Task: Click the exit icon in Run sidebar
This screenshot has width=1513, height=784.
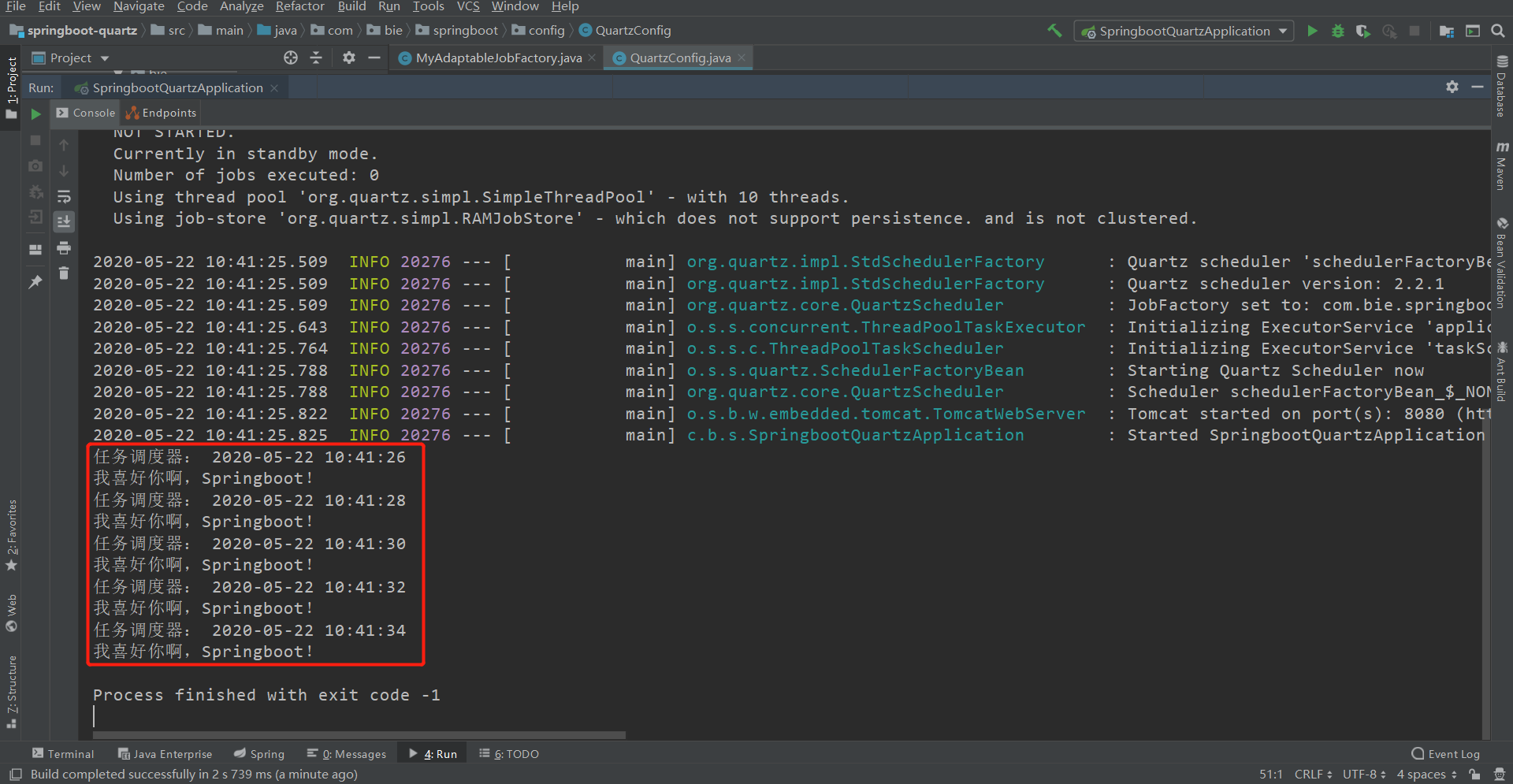Action: pyautogui.click(x=35, y=217)
